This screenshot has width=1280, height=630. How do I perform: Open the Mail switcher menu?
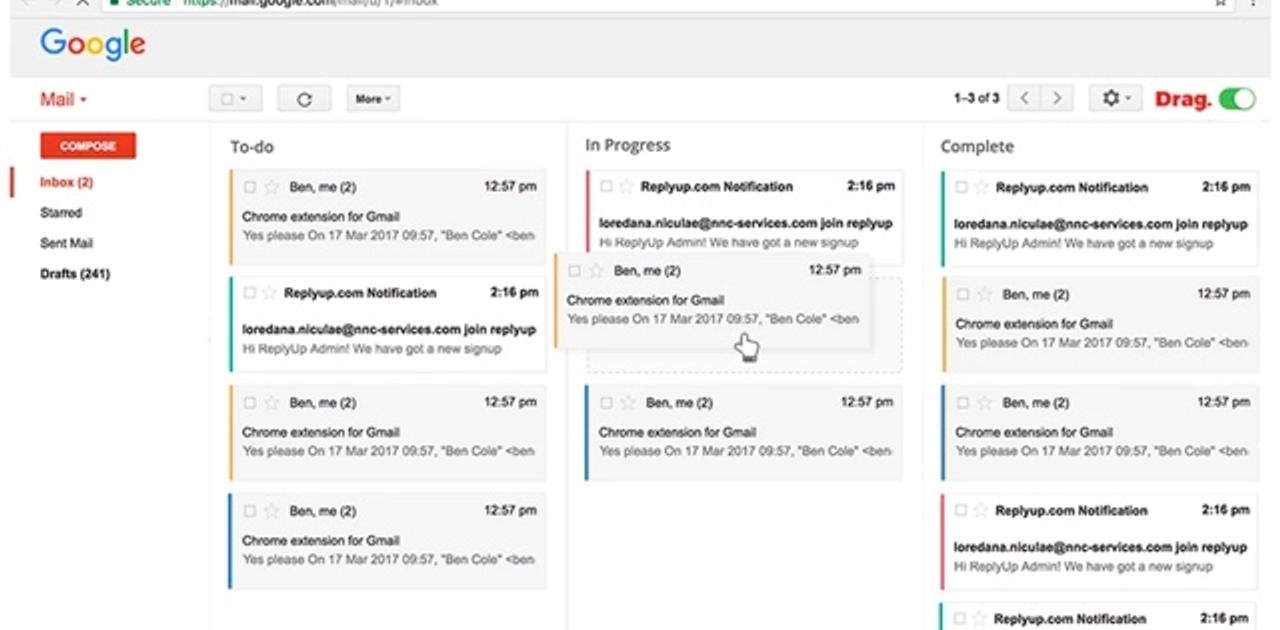tap(63, 99)
